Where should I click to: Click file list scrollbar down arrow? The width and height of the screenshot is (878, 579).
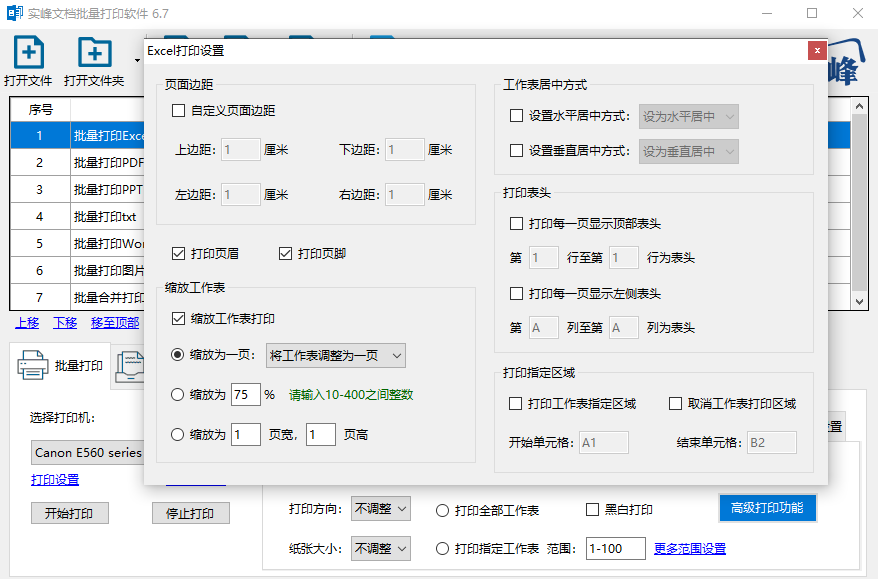click(x=860, y=301)
